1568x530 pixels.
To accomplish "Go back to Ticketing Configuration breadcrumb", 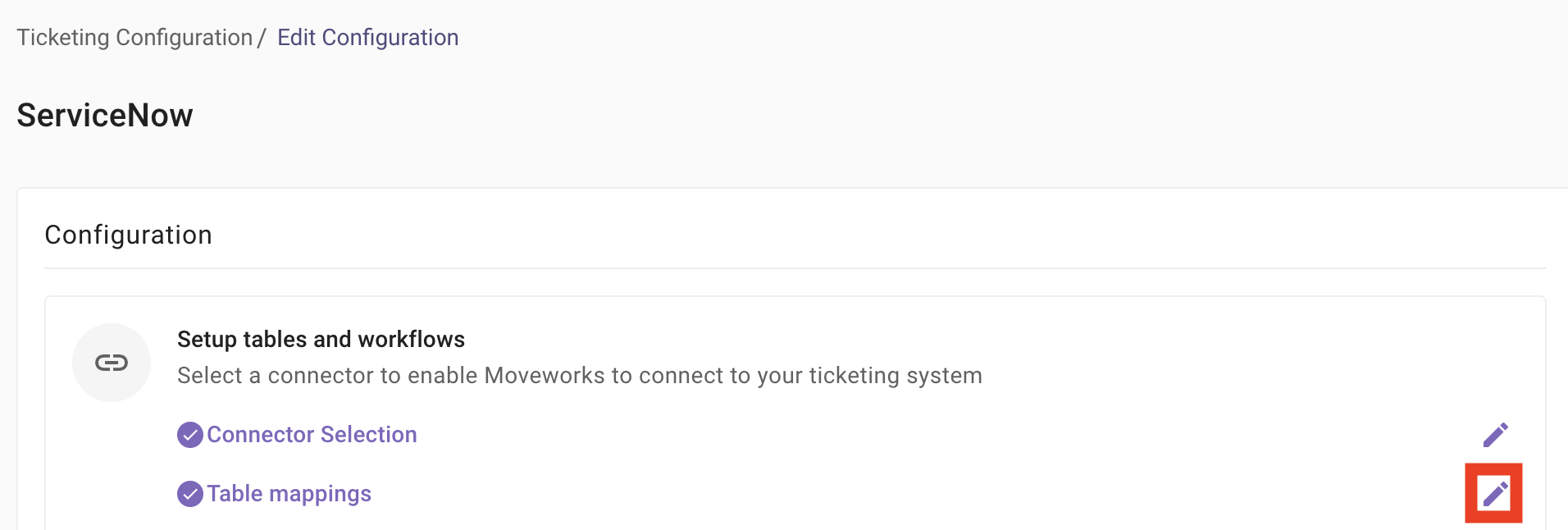I will tap(134, 38).
